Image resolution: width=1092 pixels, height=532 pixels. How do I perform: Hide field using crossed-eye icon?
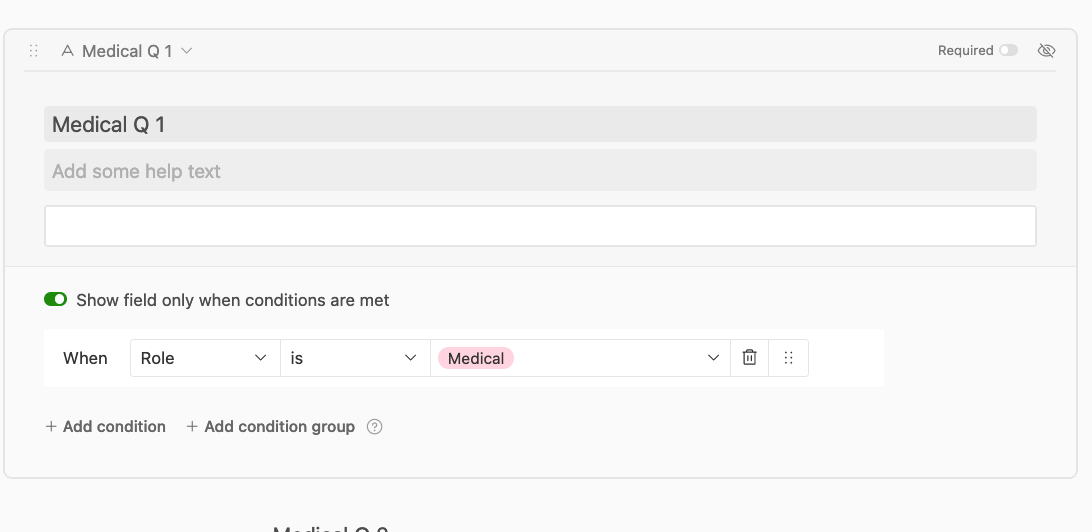1046,50
